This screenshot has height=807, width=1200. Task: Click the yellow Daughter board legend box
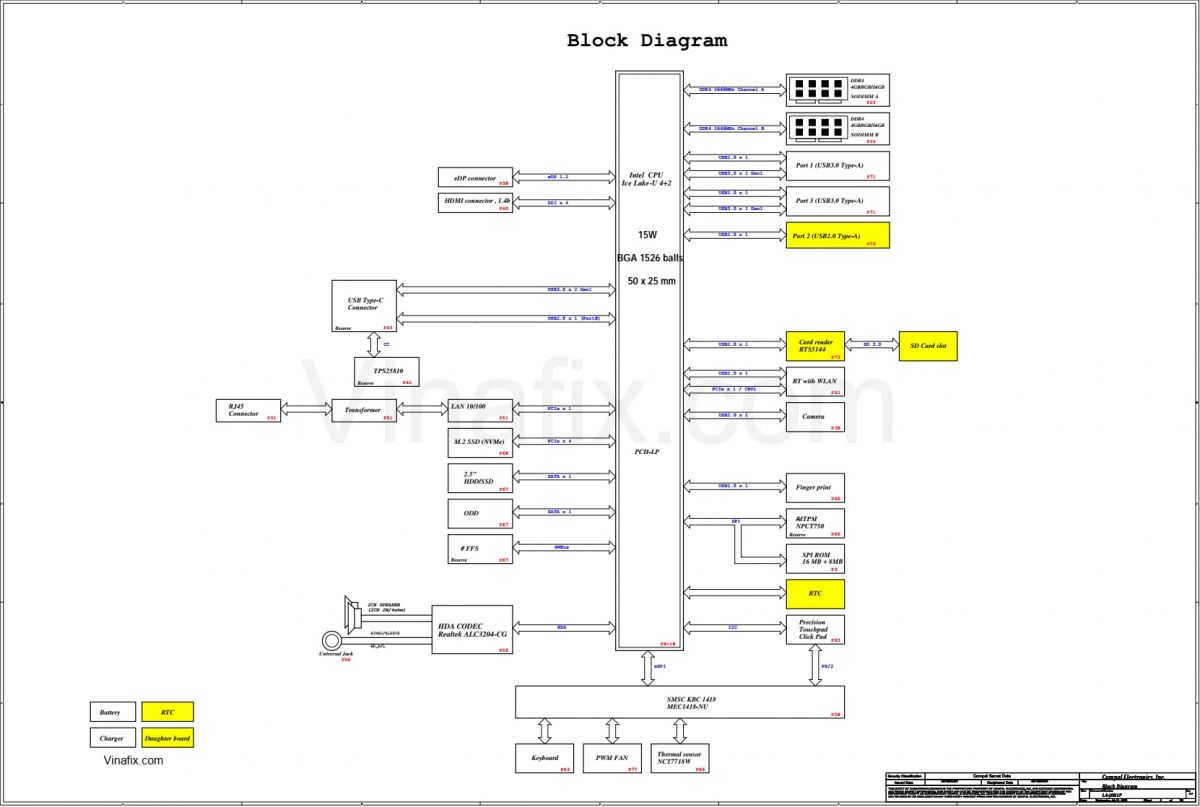tap(167, 738)
